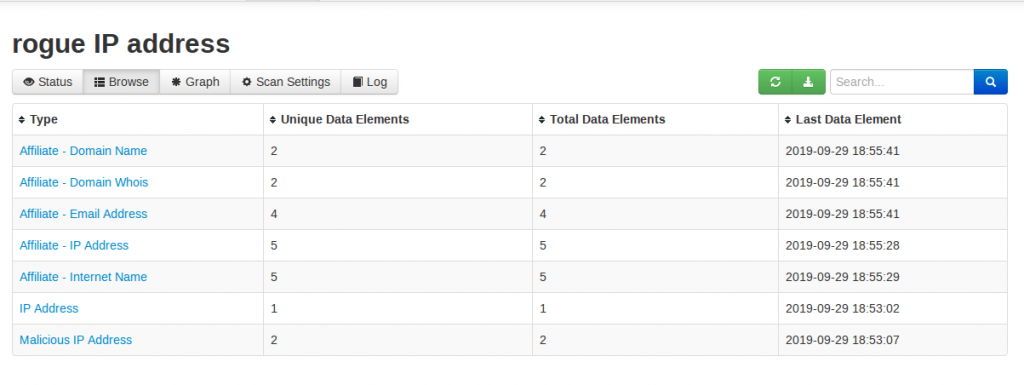Open Affiliate - IP Address link
The height and width of the screenshot is (385, 1024).
point(74,245)
